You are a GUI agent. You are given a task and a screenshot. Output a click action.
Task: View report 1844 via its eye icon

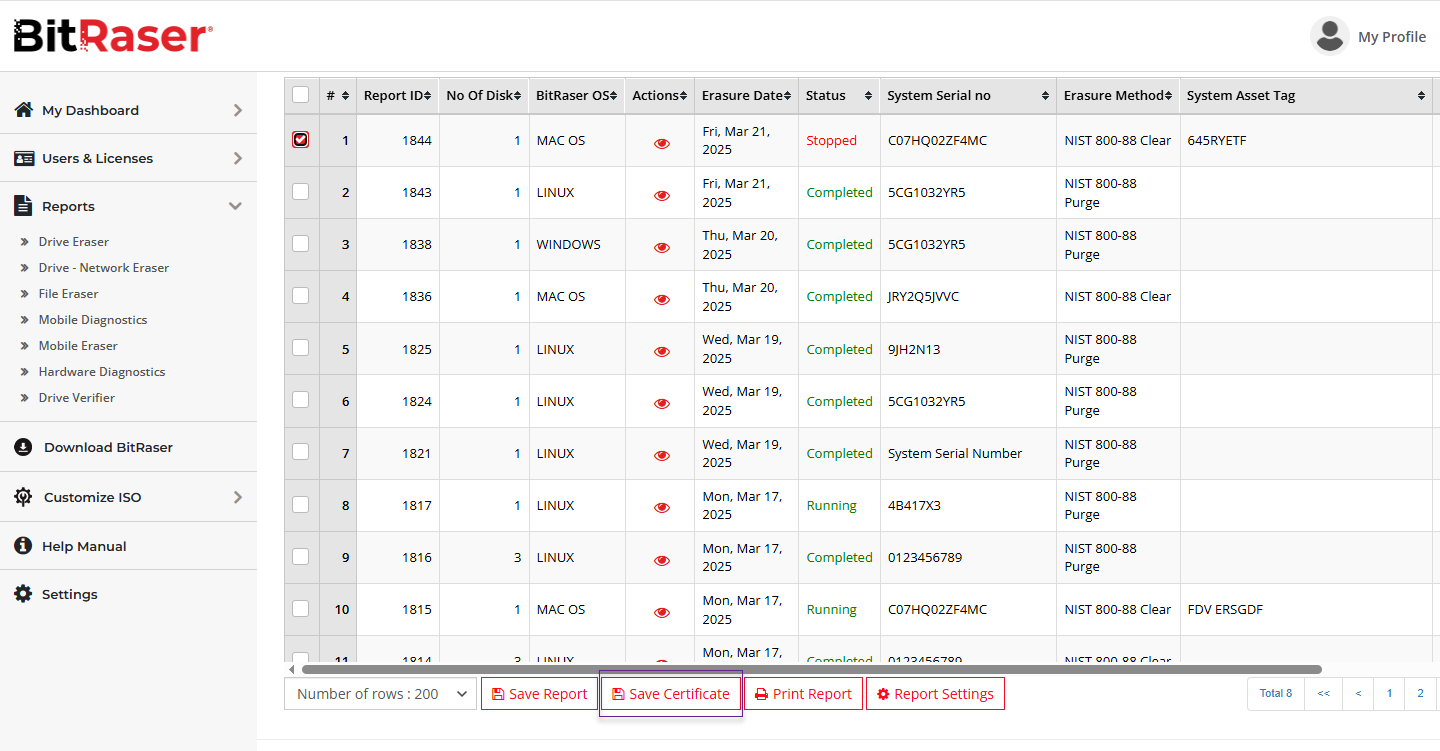(661, 143)
